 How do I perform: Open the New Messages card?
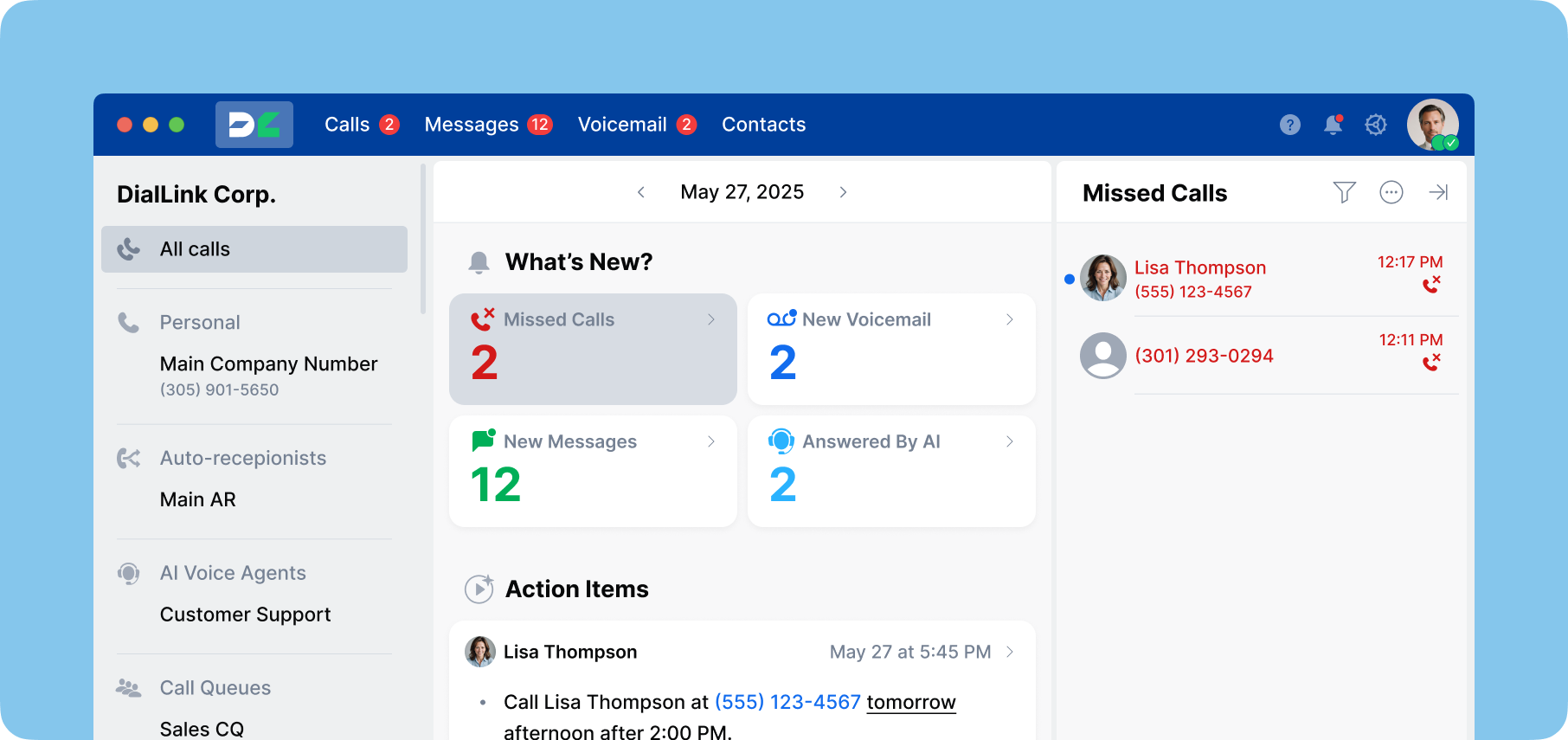click(x=593, y=471)
